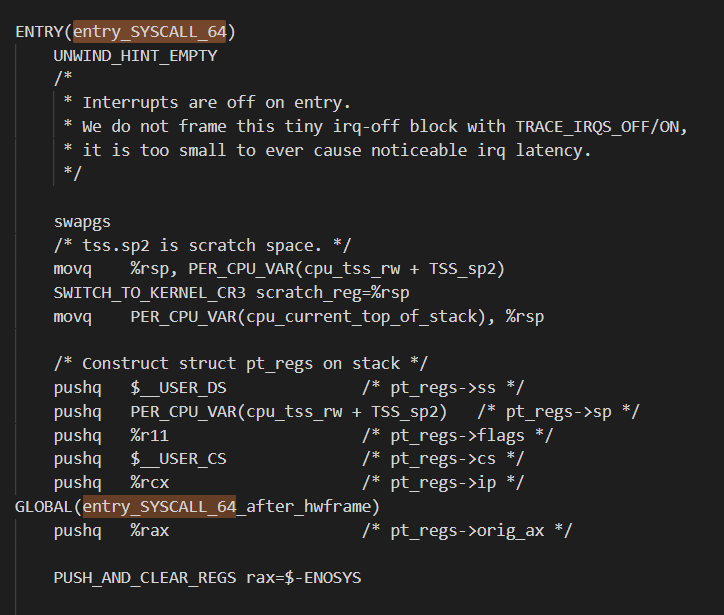Click PUSH_AND_CLEAR_REGS macro line
This screenshot has width=724, height=615.
[x=207, y=578]
